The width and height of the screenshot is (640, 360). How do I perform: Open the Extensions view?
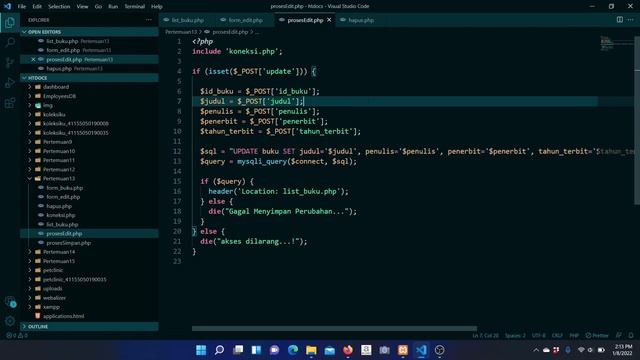pyautogui.click(x=10, y=102)
